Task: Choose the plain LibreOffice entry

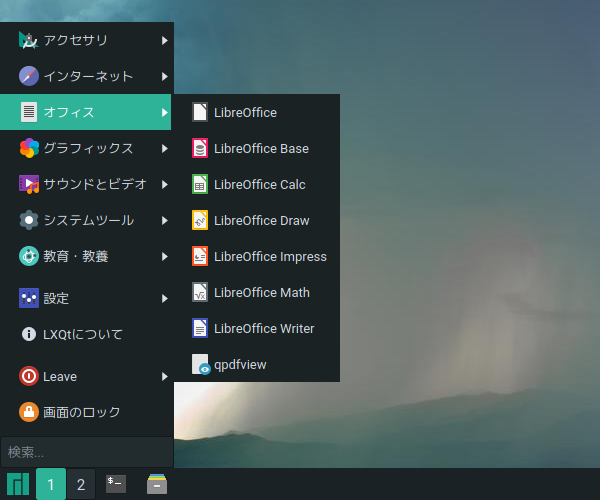Action: (x=257, y=112)
